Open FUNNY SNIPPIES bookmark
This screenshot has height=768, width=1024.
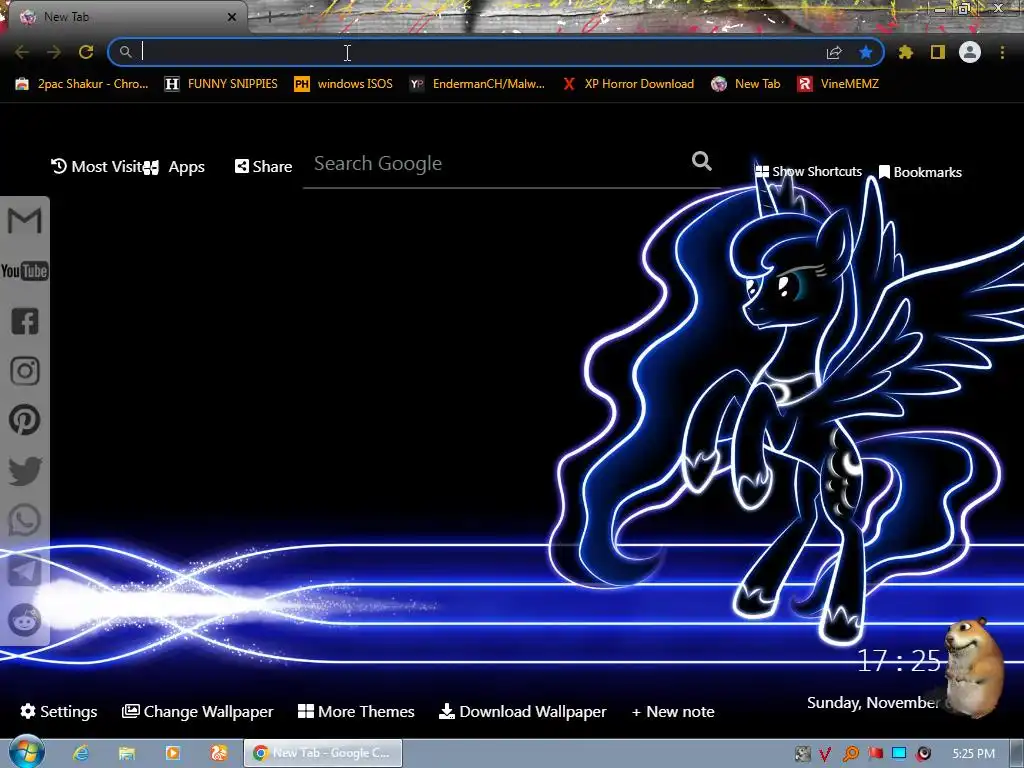[x=221, y=84]
